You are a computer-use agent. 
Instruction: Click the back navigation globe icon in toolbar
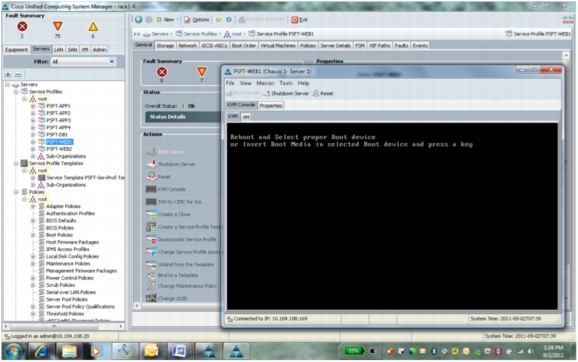[139, 20]
